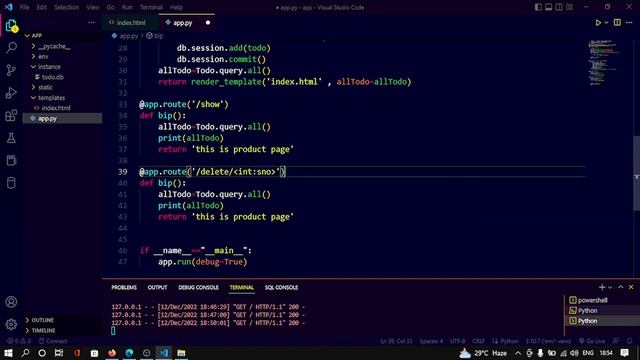
Task: Toggle secondary side bar layout icon
Action: [x=559, y=7]
